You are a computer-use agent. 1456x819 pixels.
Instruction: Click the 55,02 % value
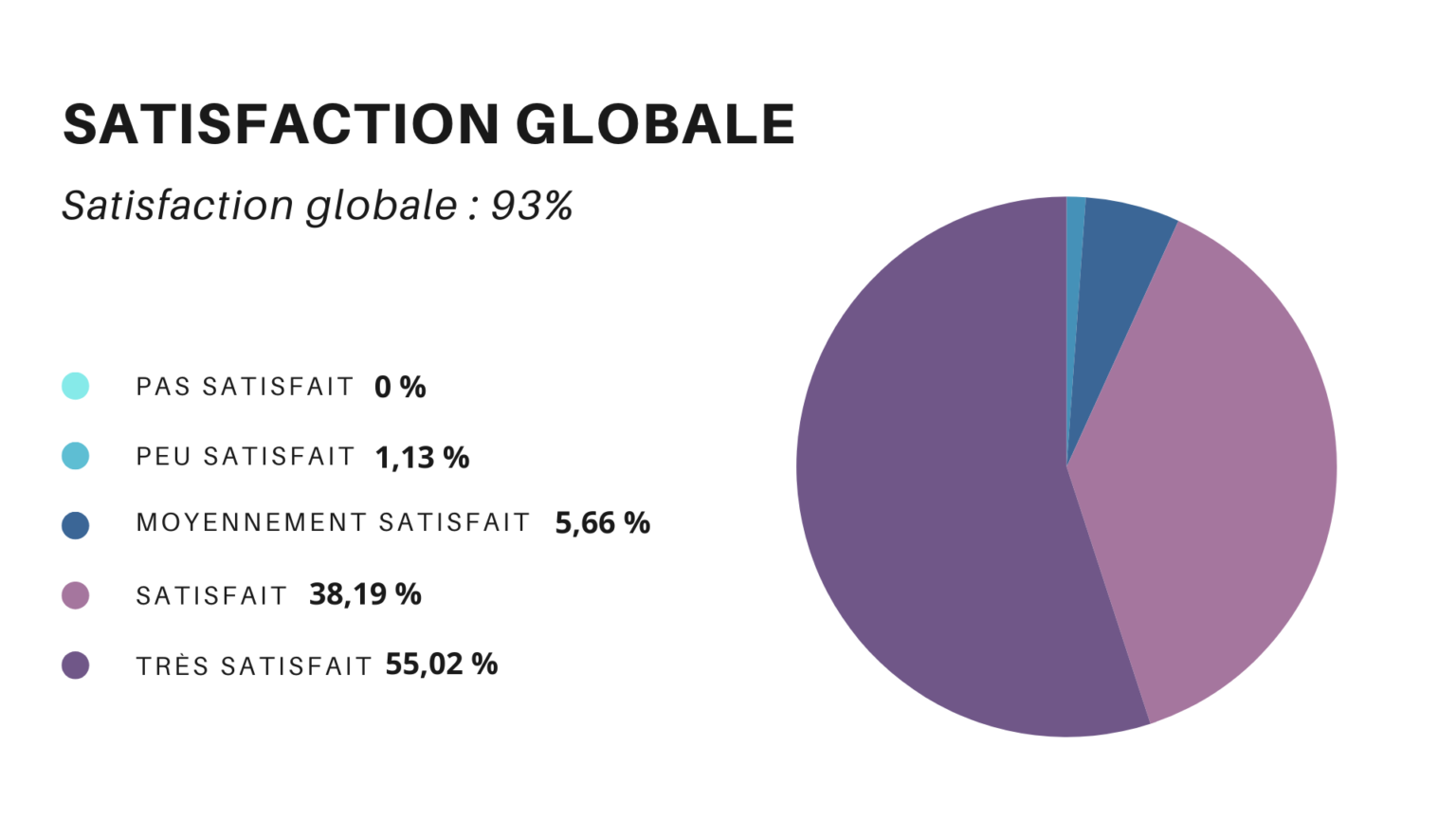(x=441, y=664)
